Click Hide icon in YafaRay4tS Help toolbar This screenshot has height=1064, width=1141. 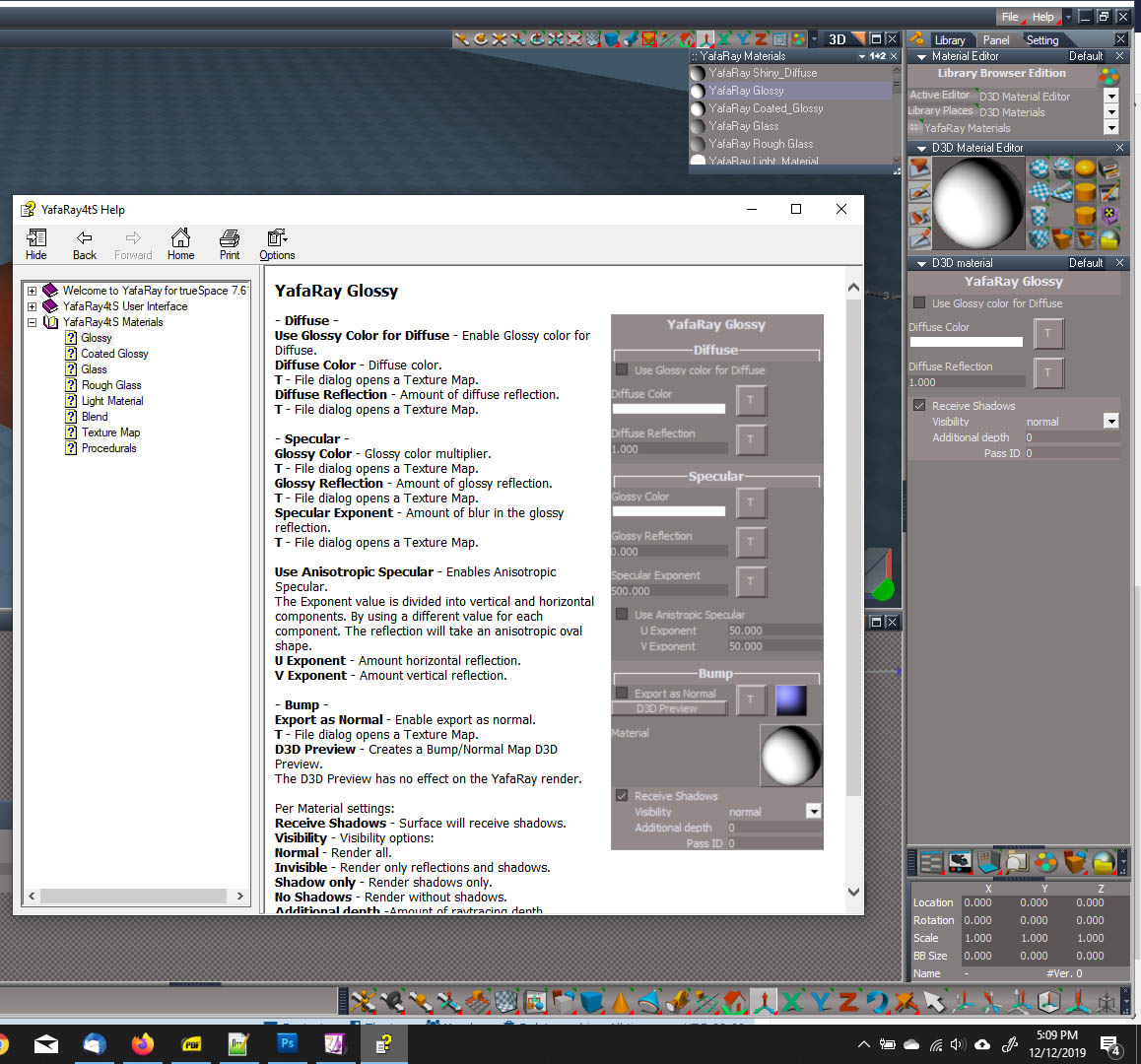[35, 244]
